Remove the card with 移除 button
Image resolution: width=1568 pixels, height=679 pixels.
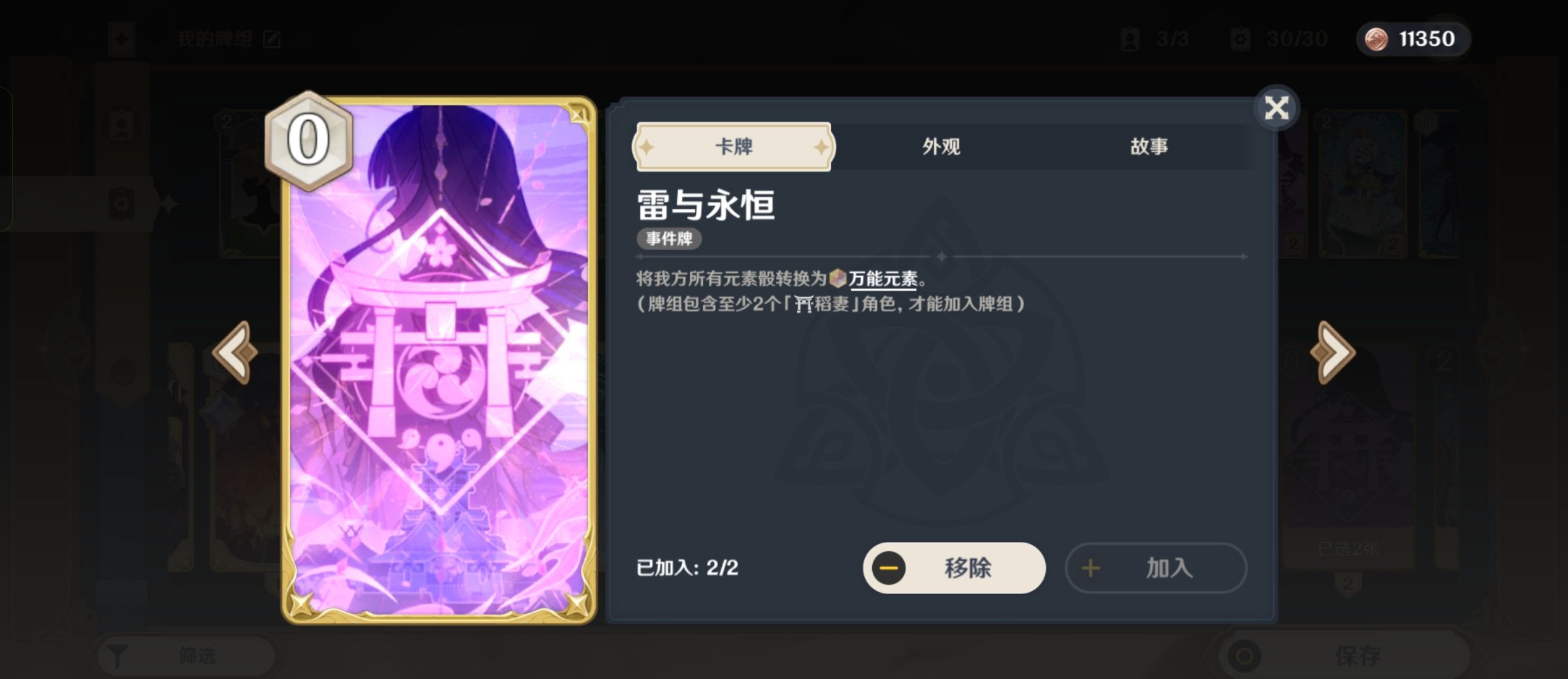tap(955, 568)
